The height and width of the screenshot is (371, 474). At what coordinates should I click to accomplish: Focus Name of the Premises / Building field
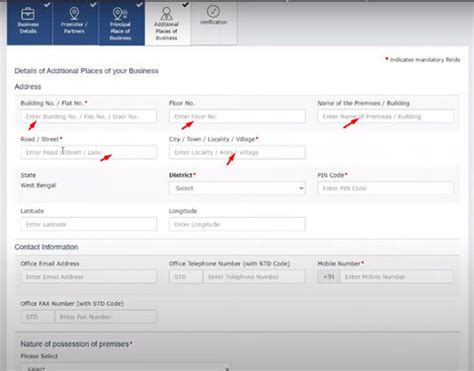(x=386, y=117)
